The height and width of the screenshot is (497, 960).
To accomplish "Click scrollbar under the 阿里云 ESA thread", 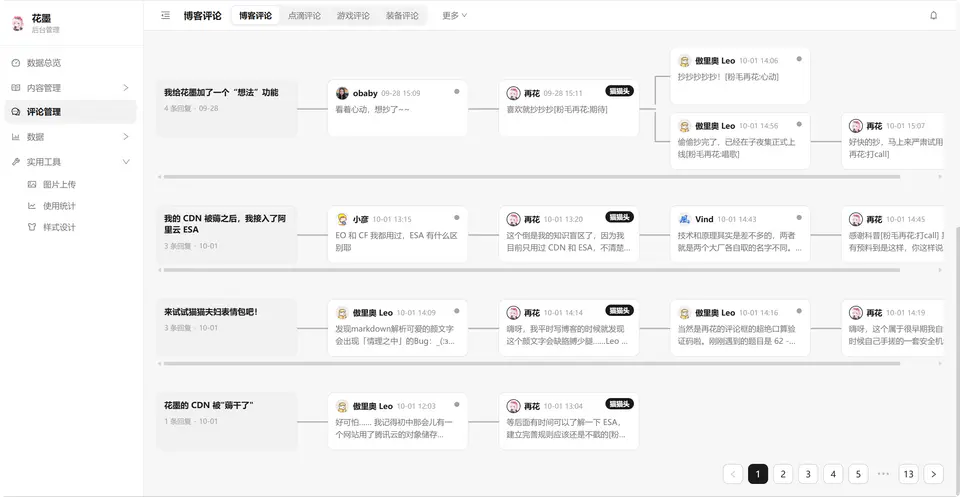I will [531, 270].
